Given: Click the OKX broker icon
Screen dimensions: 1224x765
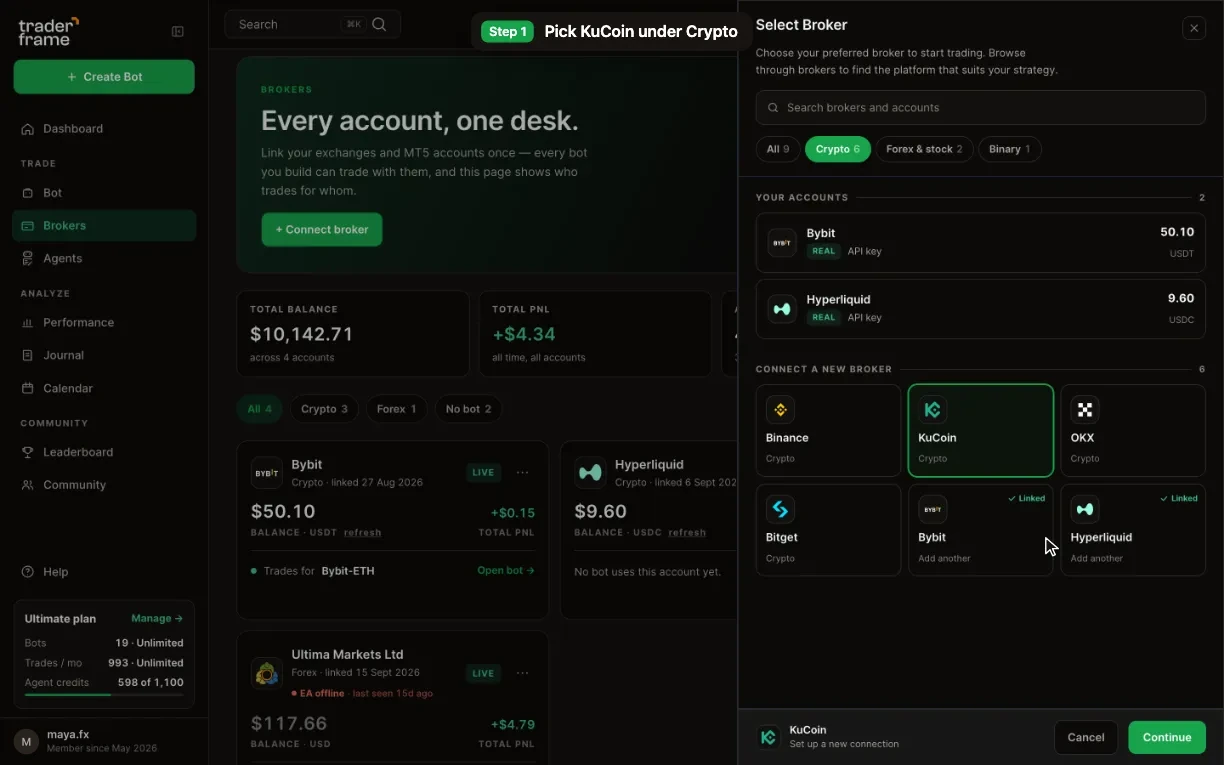Looking at the screenshot, I should point(1084,409).
